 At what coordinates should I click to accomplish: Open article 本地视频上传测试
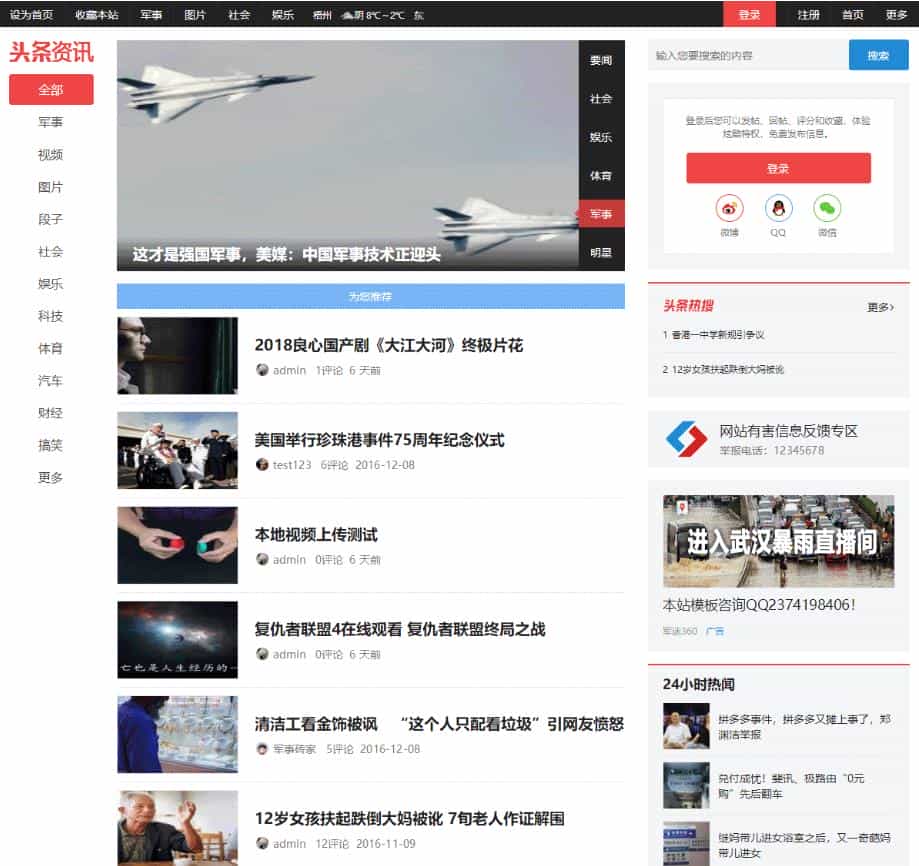pyautogui.click(x=316, y=534)
